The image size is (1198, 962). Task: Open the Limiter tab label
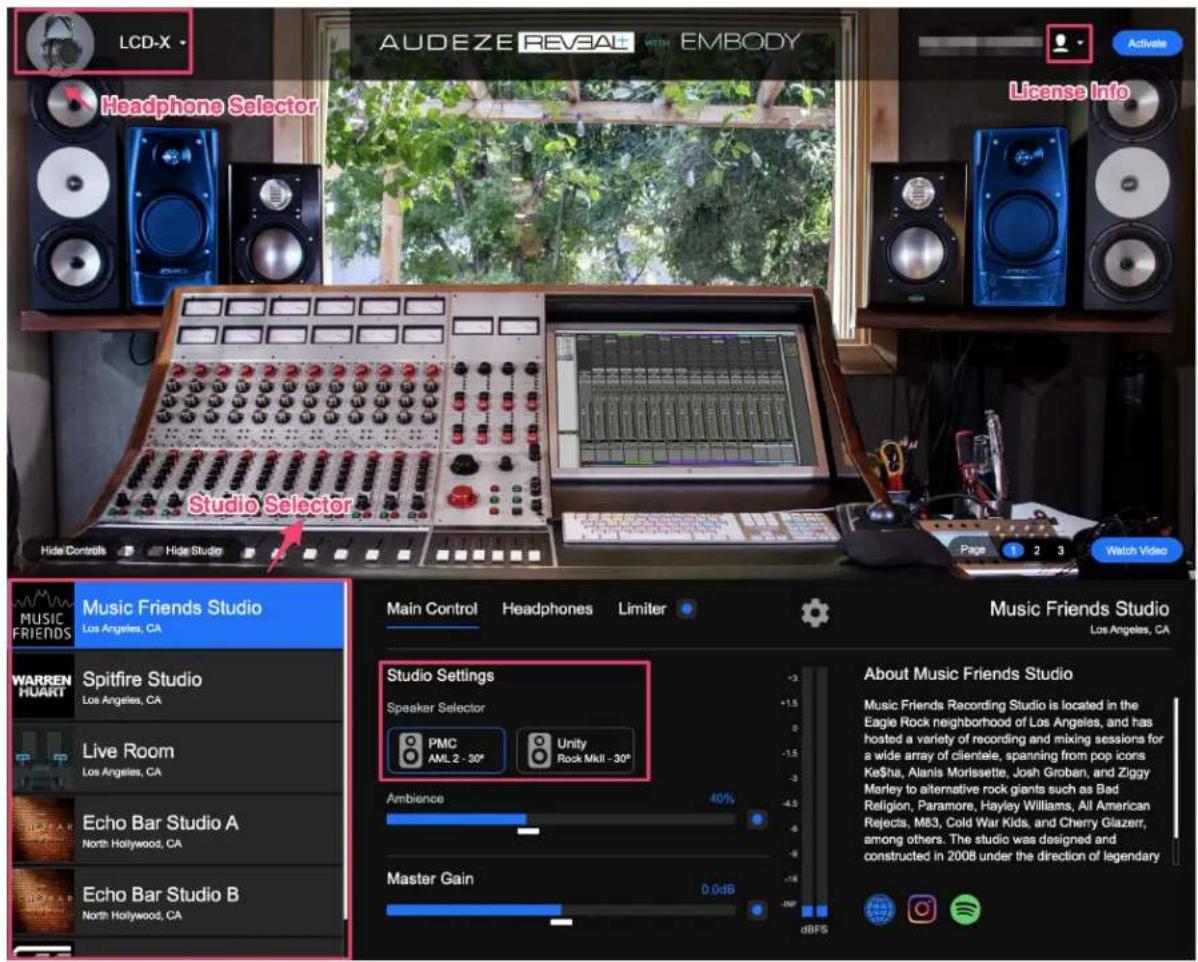tap(642, 609)
